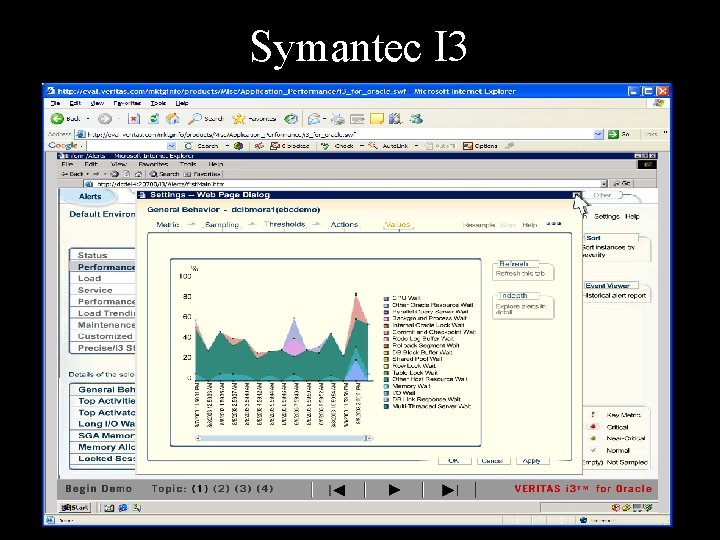Open the inner Alerts window address dropdown
720x540 pixels.
[x=604, y=184]
